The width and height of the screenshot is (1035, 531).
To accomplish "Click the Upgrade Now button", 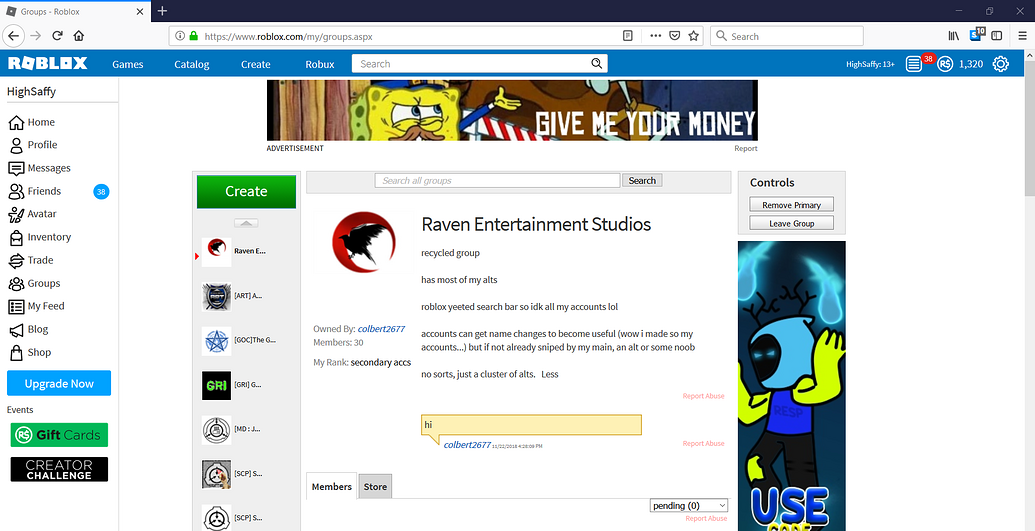I will coord(59,383).
